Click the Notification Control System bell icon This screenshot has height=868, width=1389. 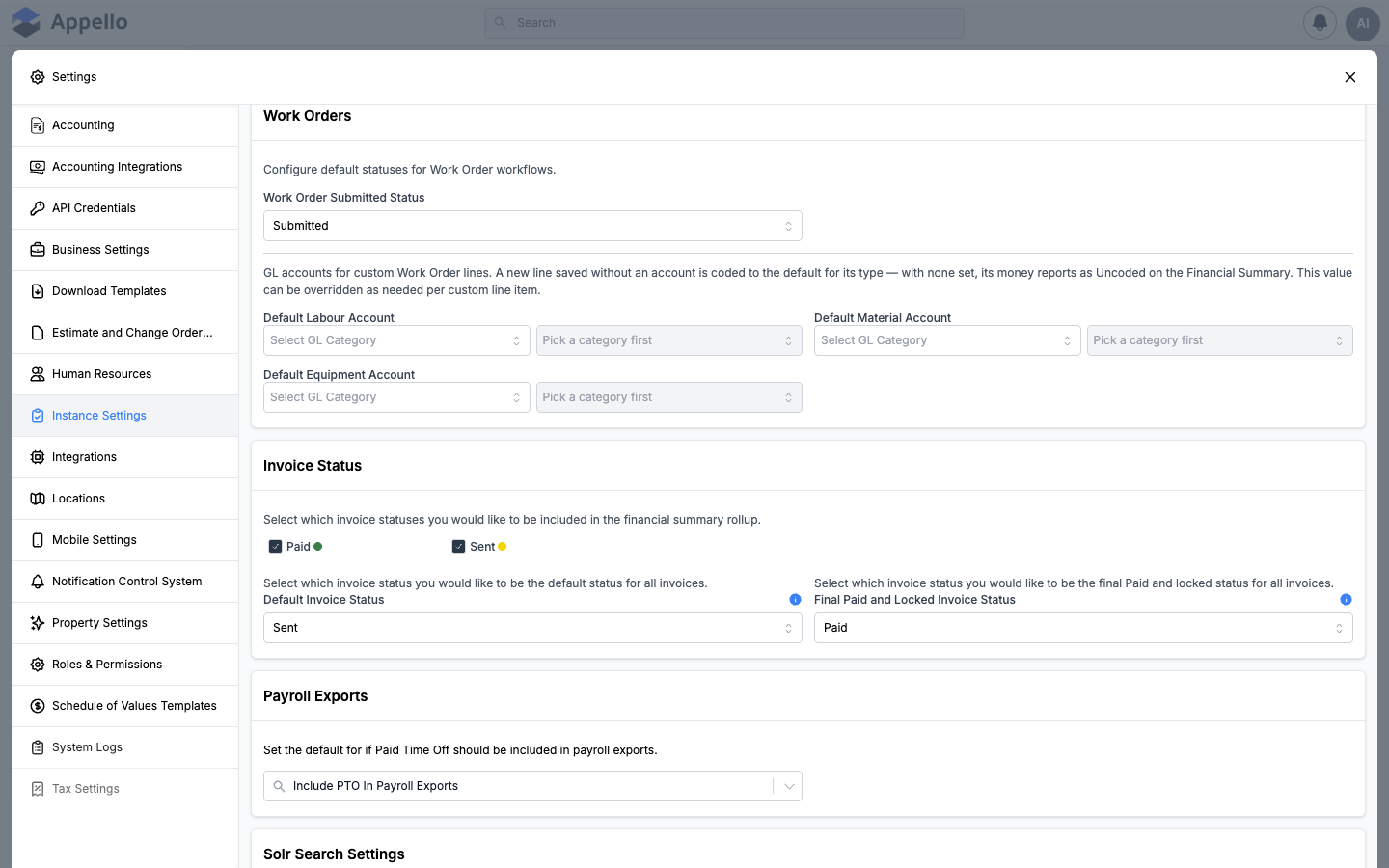38,582
